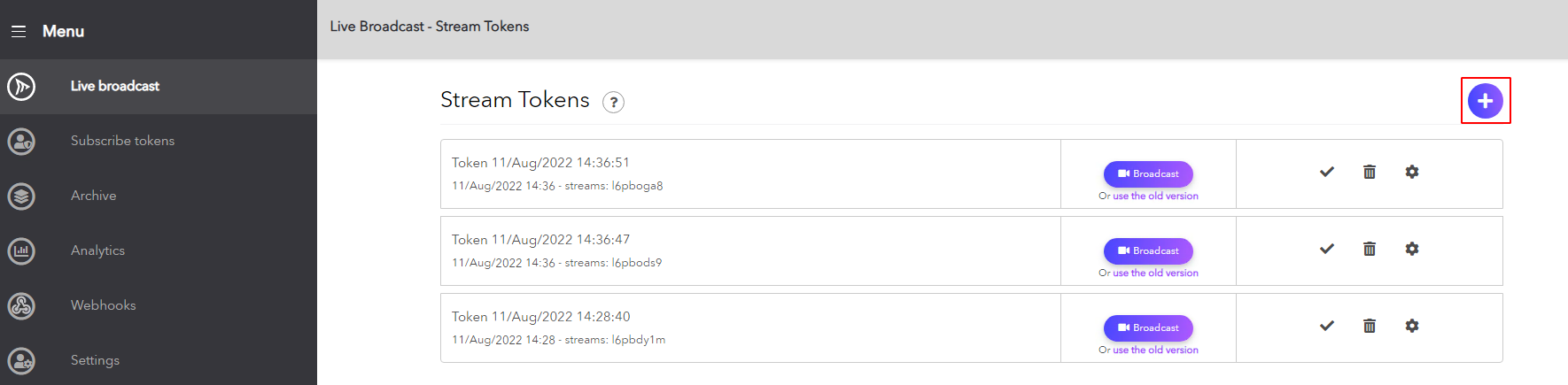Open settings gear for token 14:36:51
The width and height of the screenshot is (1568, 385).
tap(1412, 172)
